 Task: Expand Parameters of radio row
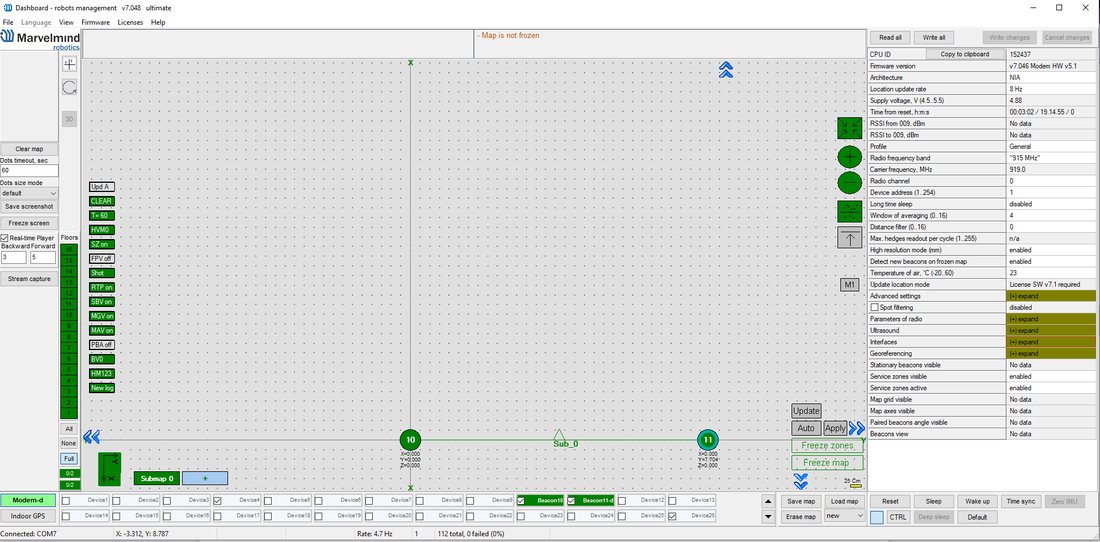(1051, 319)
